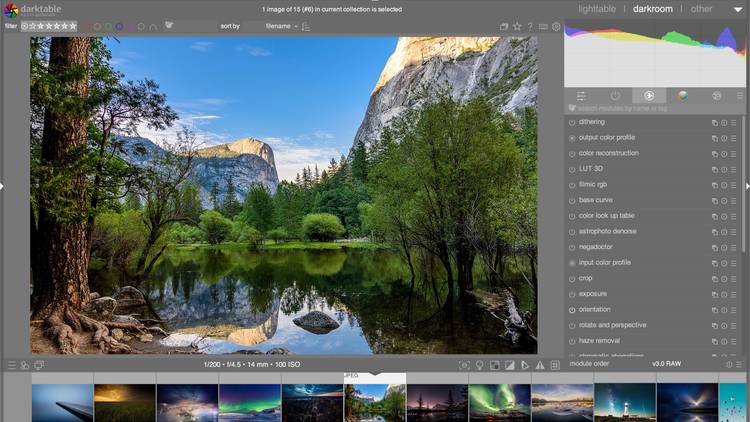Image resolution: width=750 pixels, height=422 pixels.
Task: Filter by blue color label
Action: [119, 27]
